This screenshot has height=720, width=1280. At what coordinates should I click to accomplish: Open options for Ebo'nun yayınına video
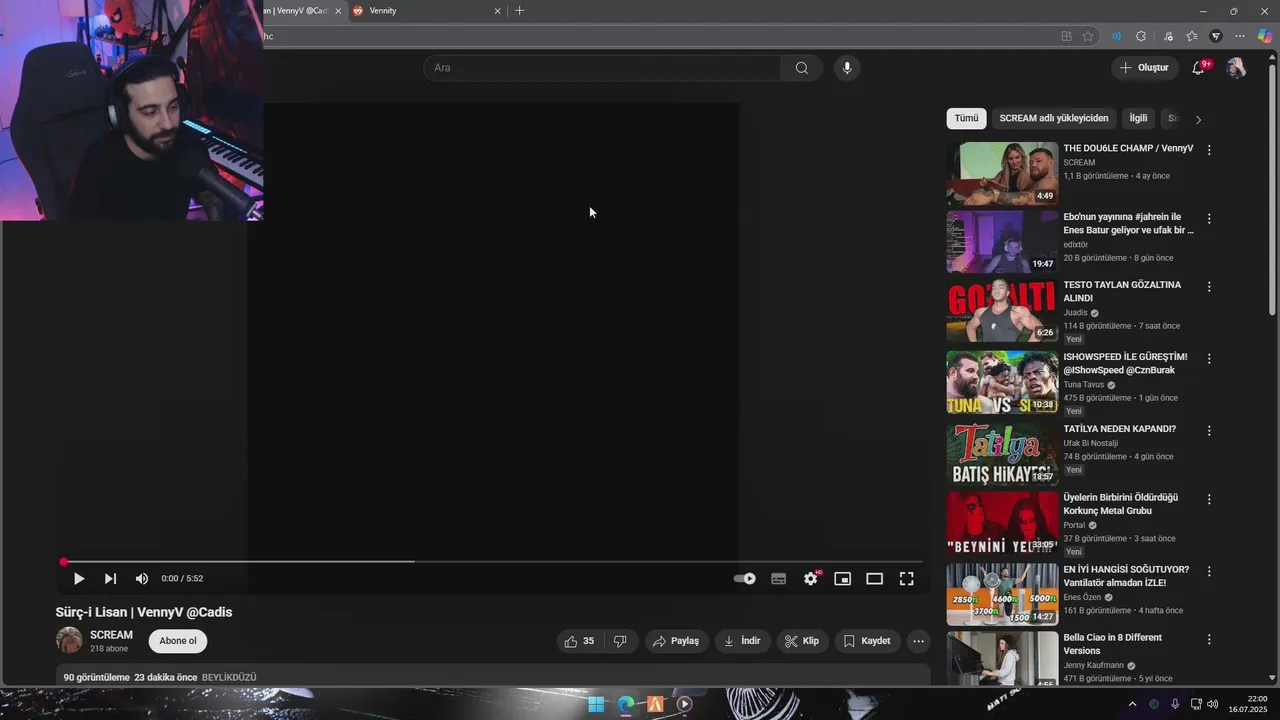click(x=1209, y=218)
